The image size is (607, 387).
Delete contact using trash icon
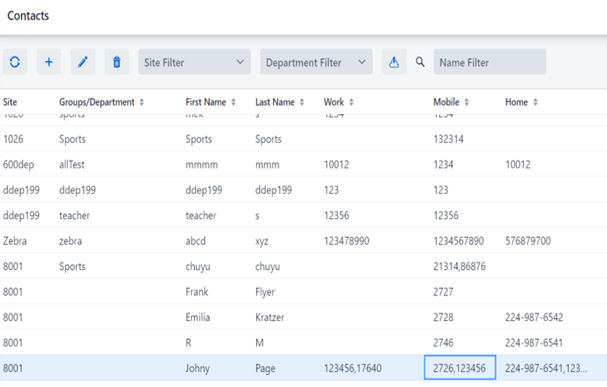point(117,62)
